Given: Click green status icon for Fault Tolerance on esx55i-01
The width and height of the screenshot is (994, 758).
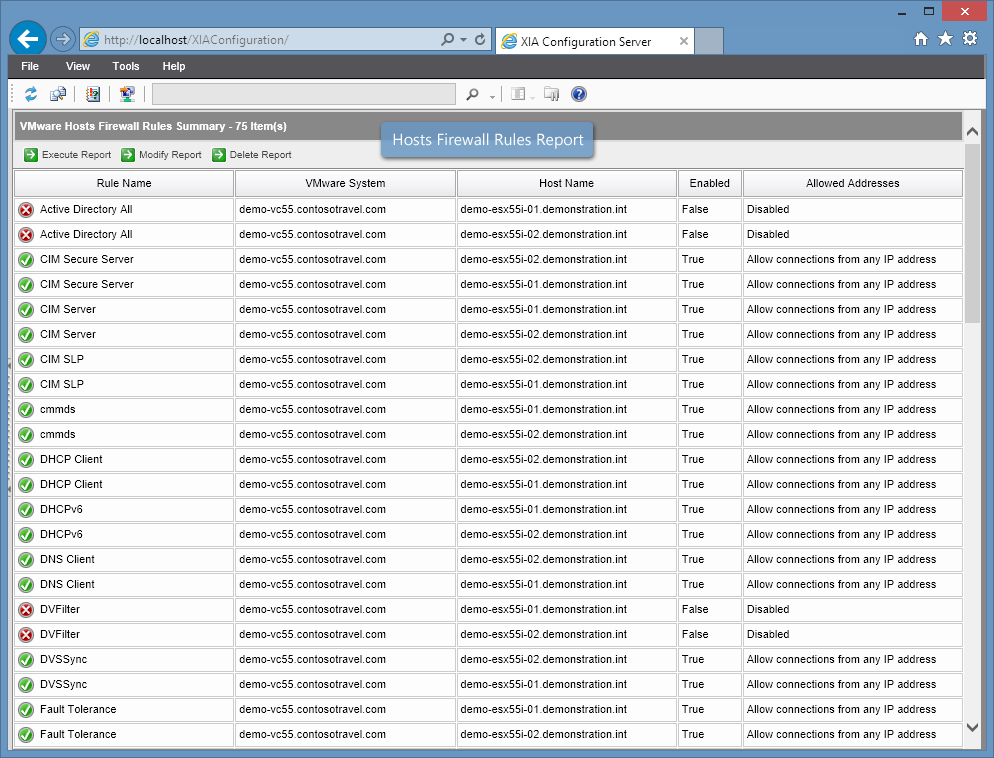Looking at the screenshot, I should 26,710.
